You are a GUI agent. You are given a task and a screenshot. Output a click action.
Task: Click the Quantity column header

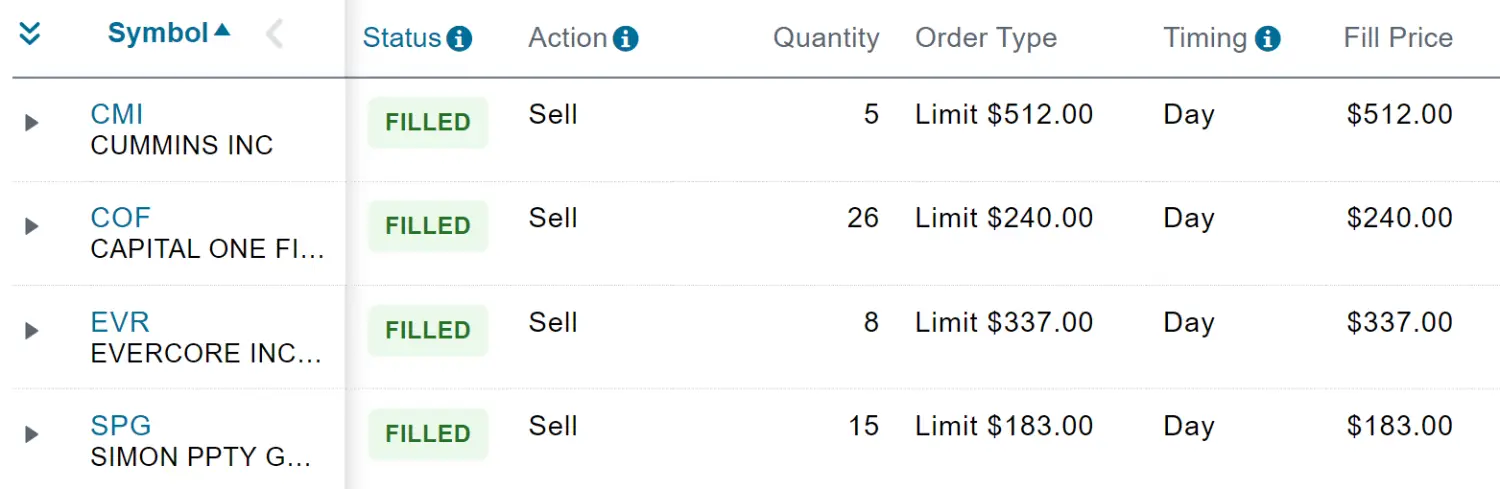[826, 38]
